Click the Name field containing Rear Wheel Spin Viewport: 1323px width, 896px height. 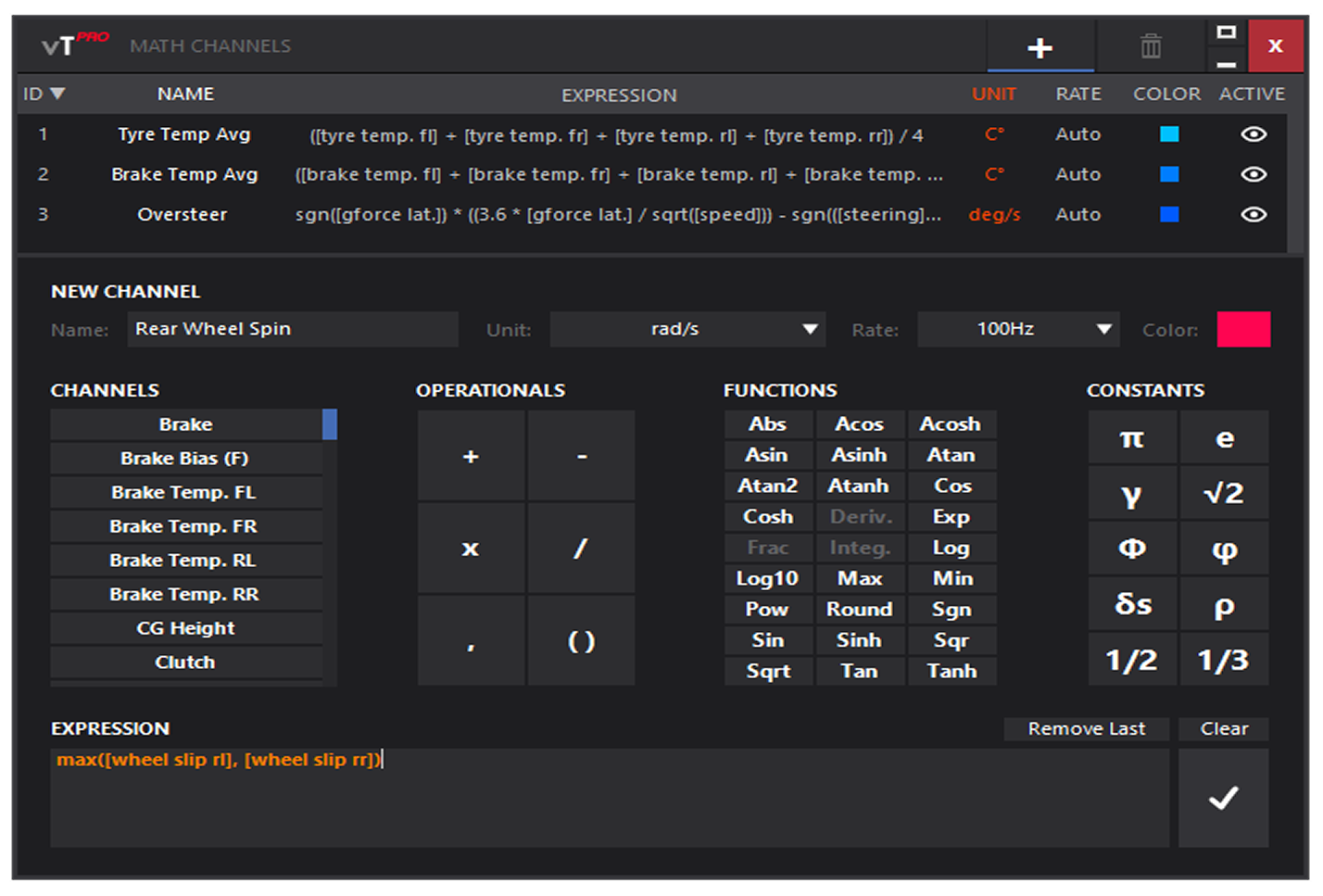(x=292, y=329)
